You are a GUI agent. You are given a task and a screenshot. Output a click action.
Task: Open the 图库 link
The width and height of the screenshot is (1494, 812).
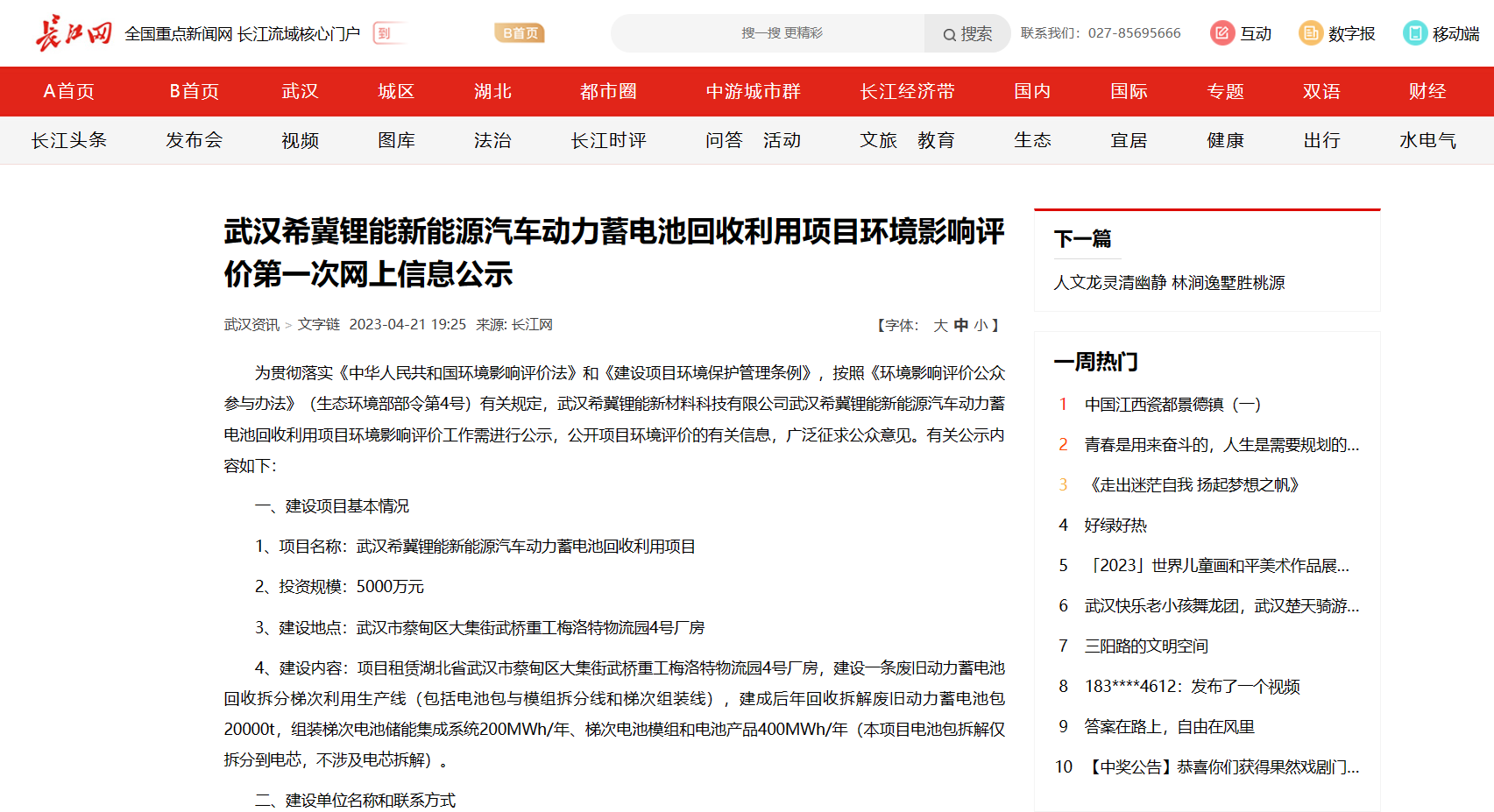point(396,140)
